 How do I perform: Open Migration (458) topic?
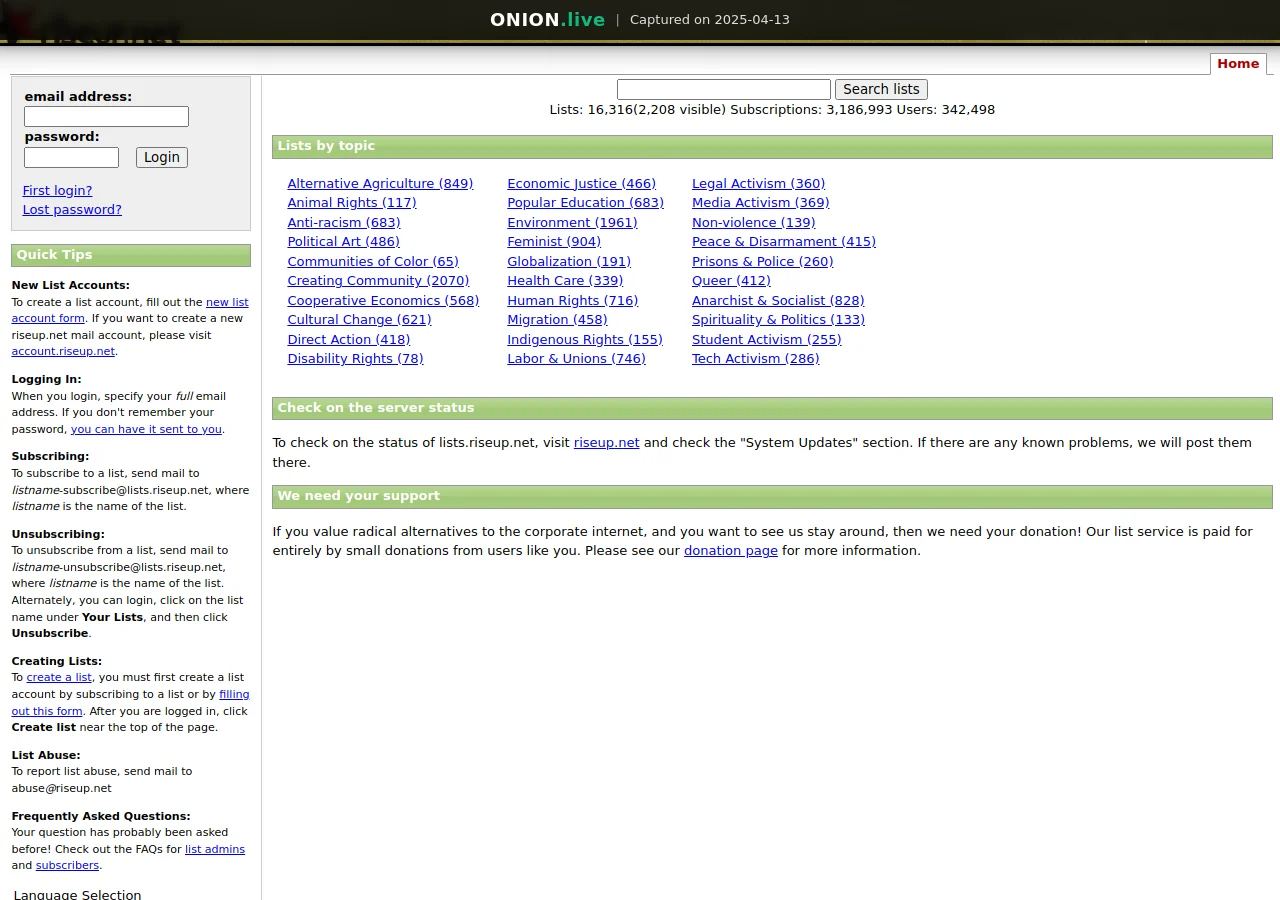[557, 320]
